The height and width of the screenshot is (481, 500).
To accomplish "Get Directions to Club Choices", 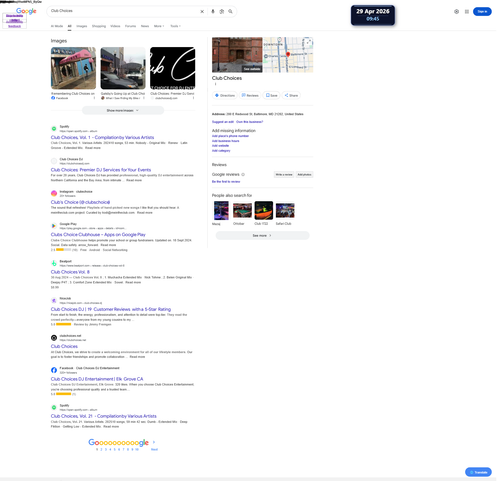I will [225, 95].
